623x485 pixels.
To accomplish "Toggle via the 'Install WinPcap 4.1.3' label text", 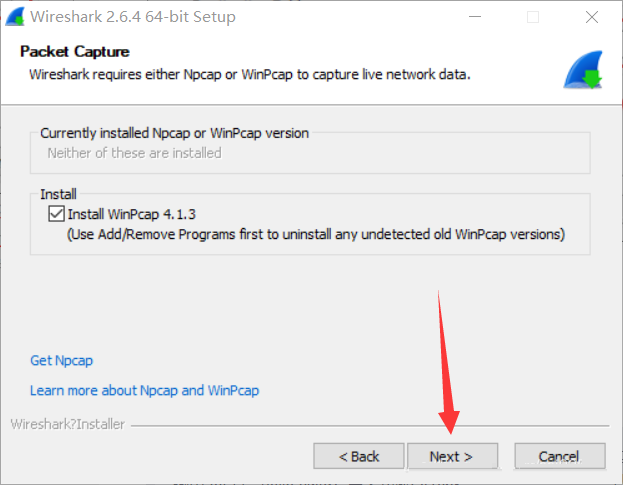I will click(x=132, y=214).
